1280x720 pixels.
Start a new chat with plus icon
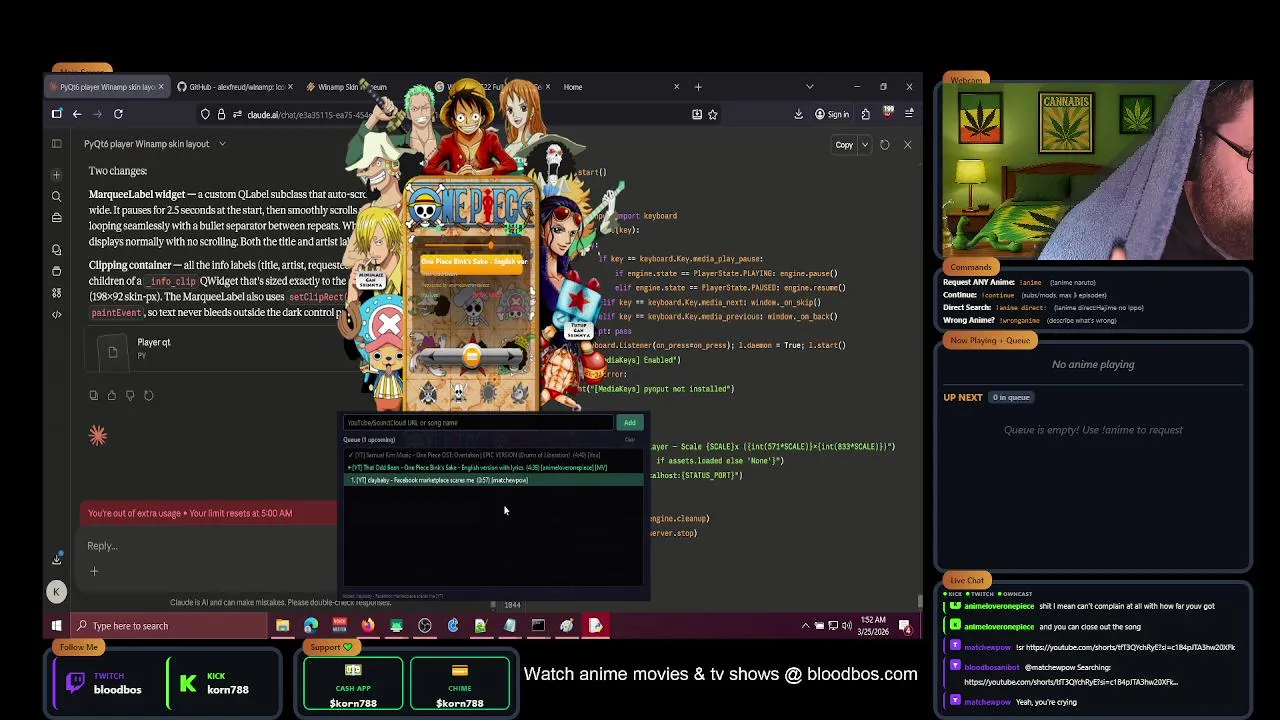pyautogui.click(x=57, y=175)
